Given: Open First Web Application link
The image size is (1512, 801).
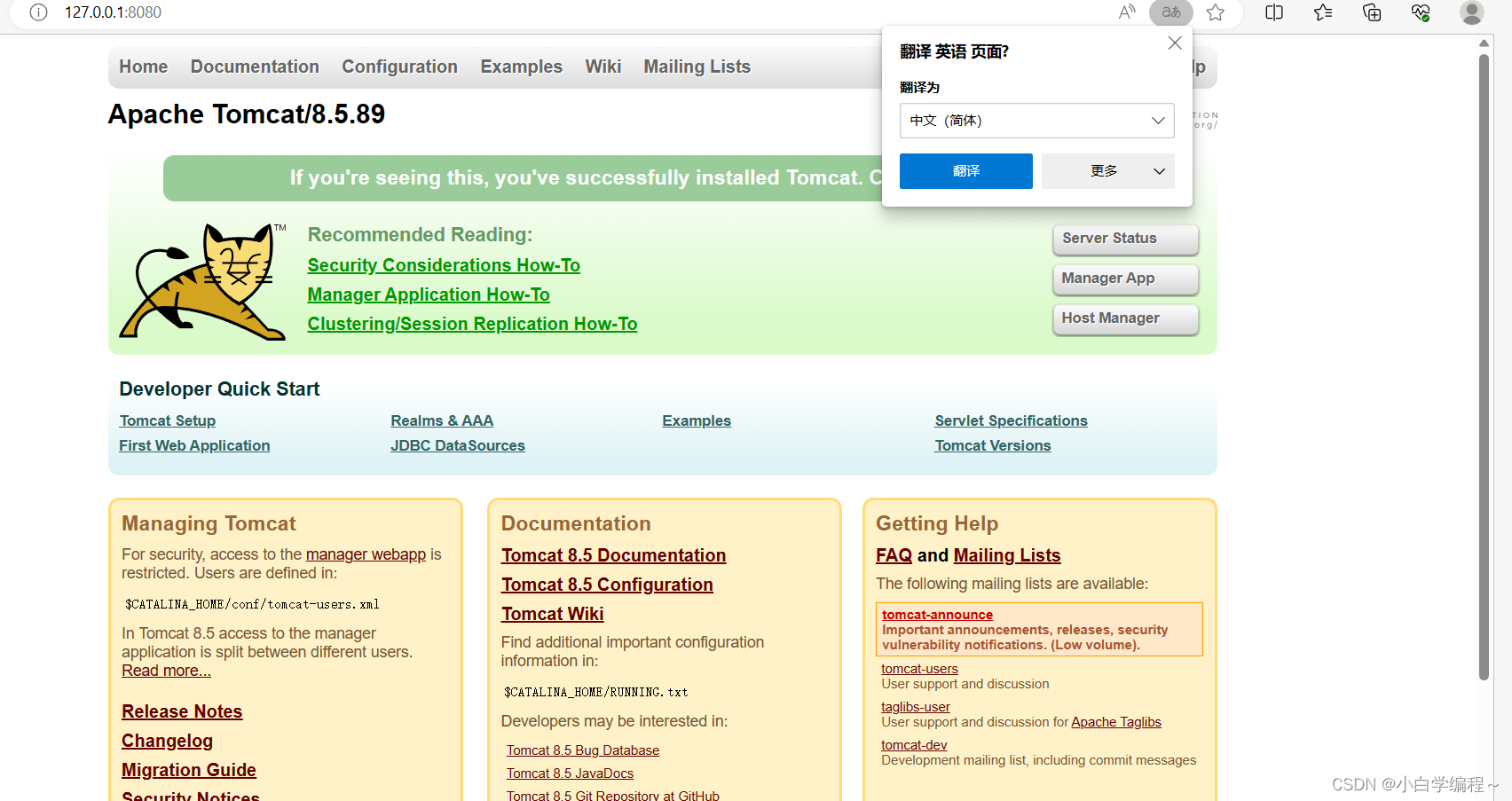Looking at the screenshot, I should (x=194, y=445).
